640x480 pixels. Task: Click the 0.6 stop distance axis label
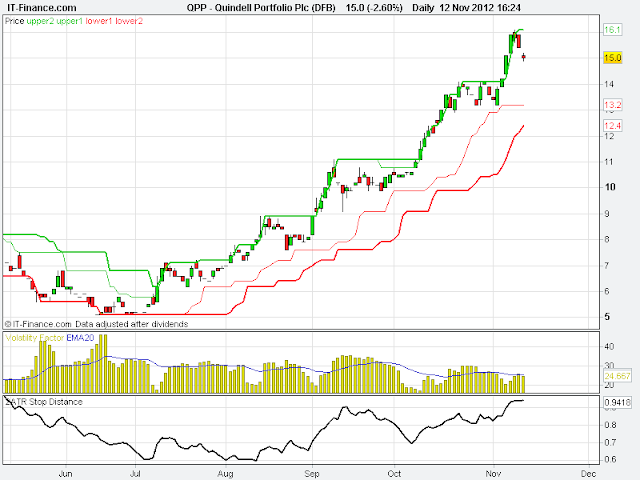[x=611, y=460]
